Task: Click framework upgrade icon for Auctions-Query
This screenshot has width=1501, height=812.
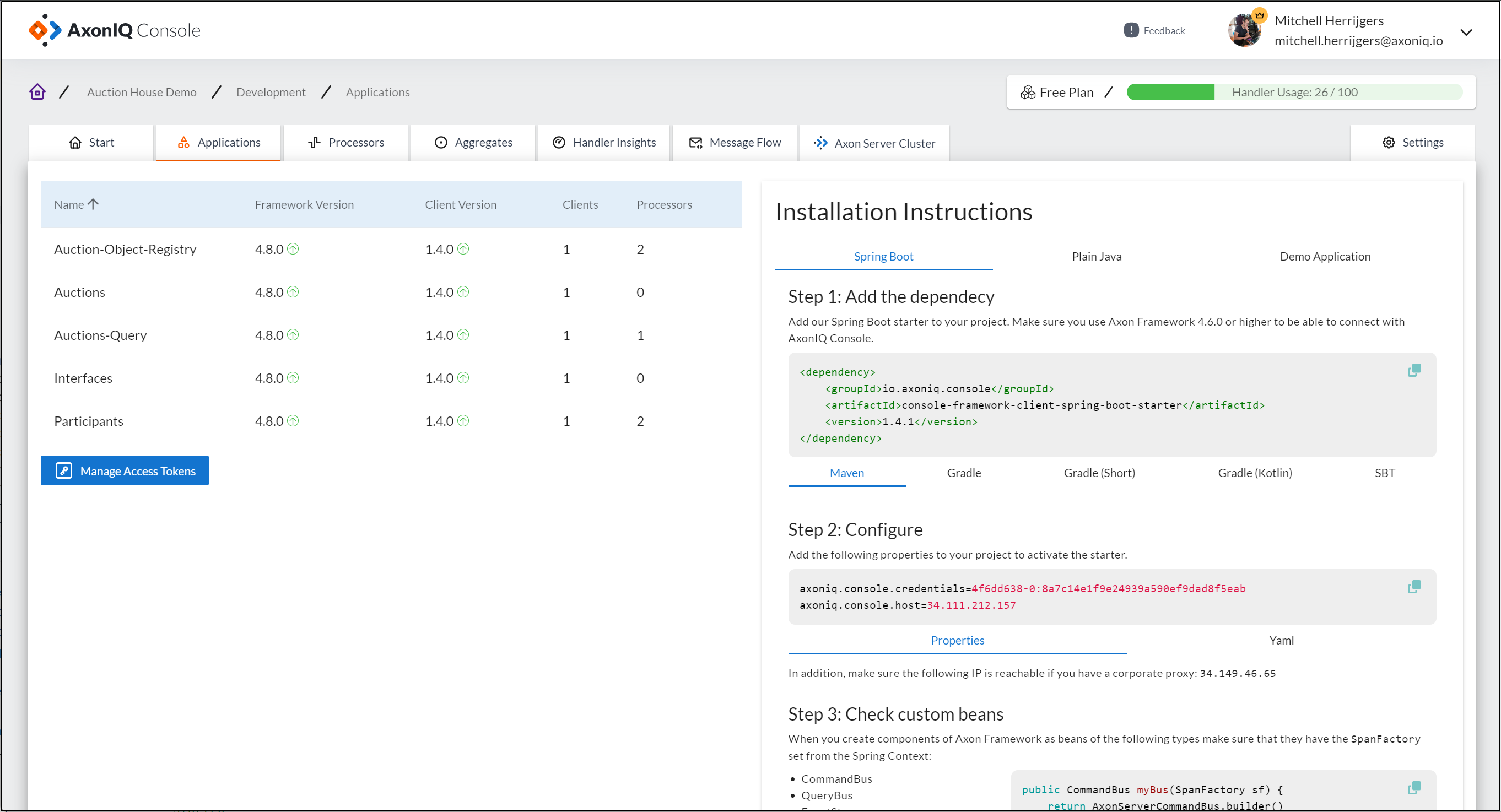Action: coord(293,335)
